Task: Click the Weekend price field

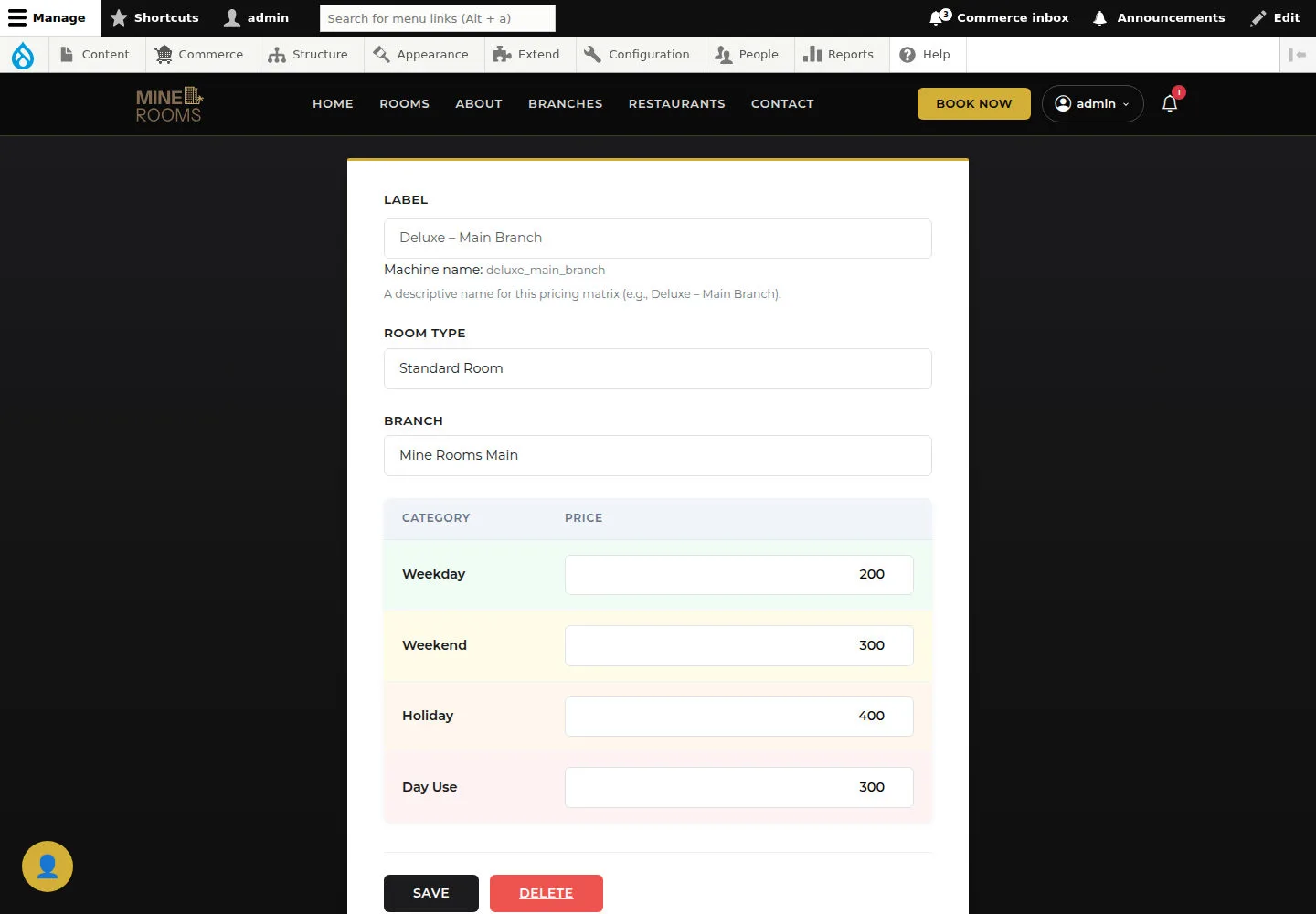Action: point(739,645)
